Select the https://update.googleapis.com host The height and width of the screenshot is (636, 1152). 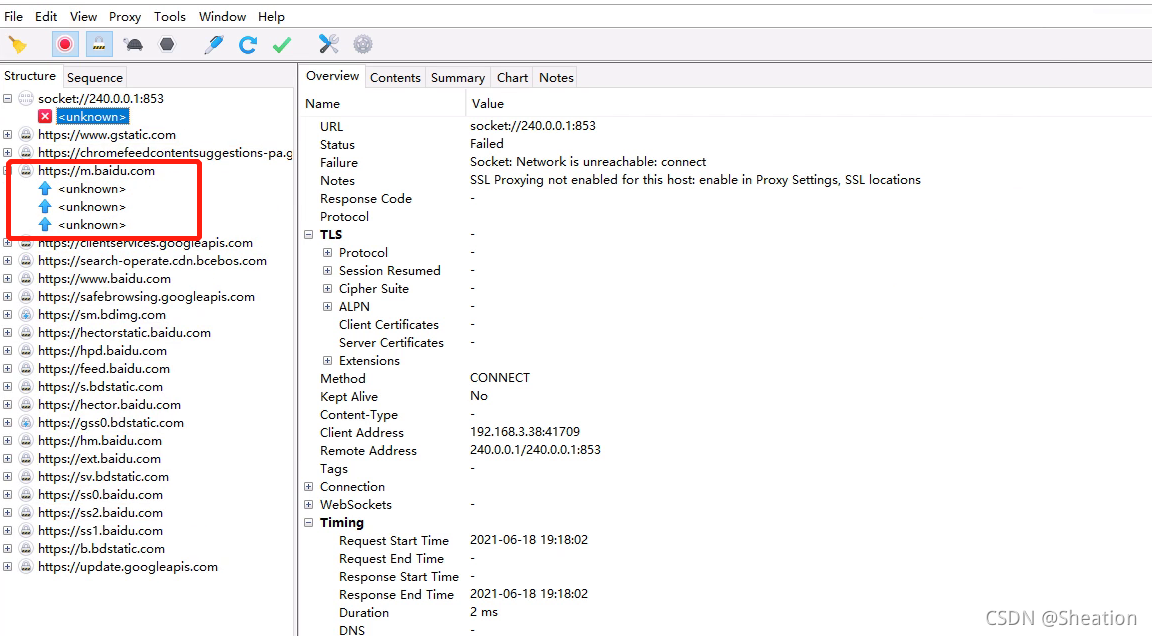(x=128, y=566)
